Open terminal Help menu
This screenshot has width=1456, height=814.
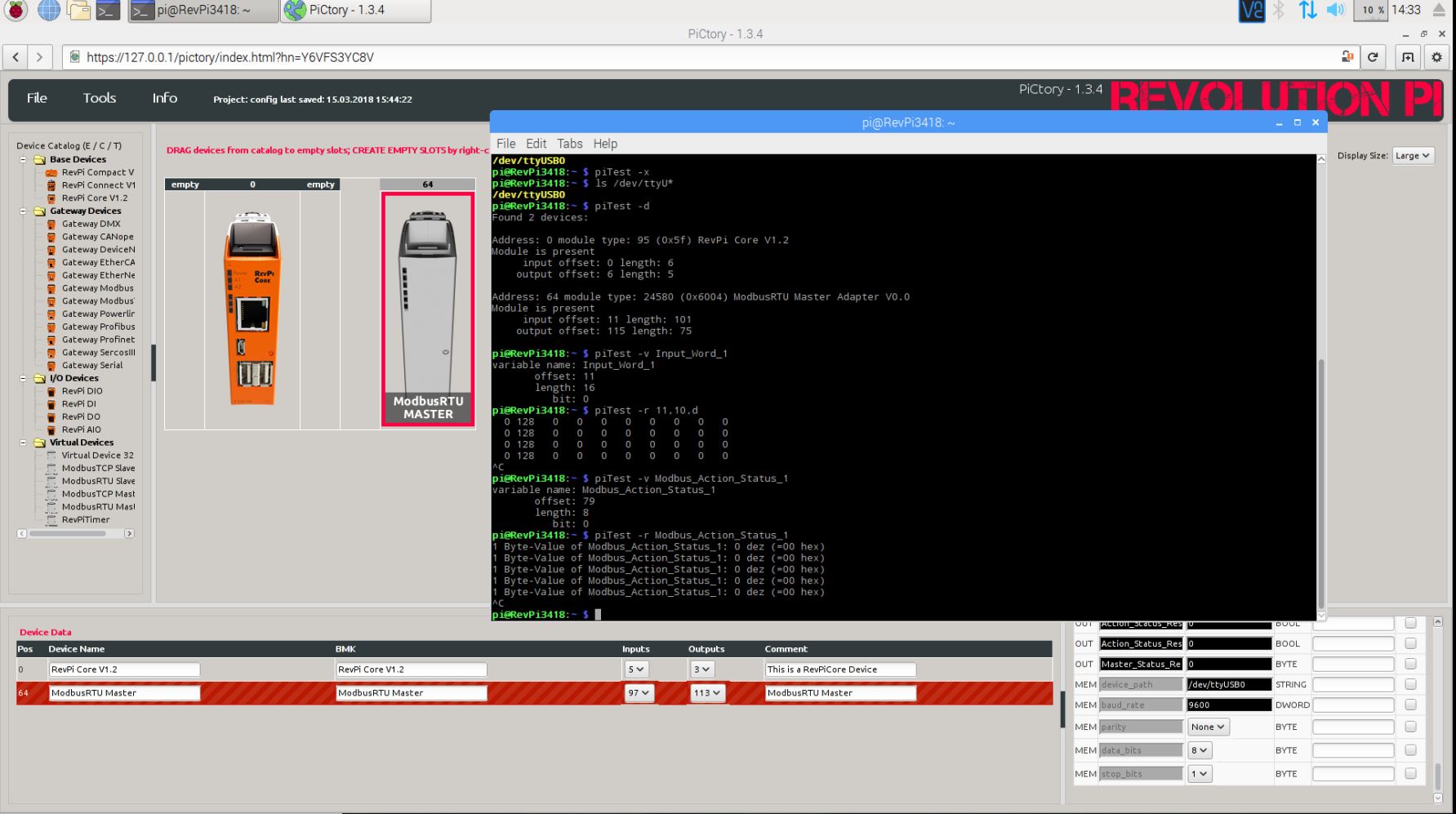605,144
